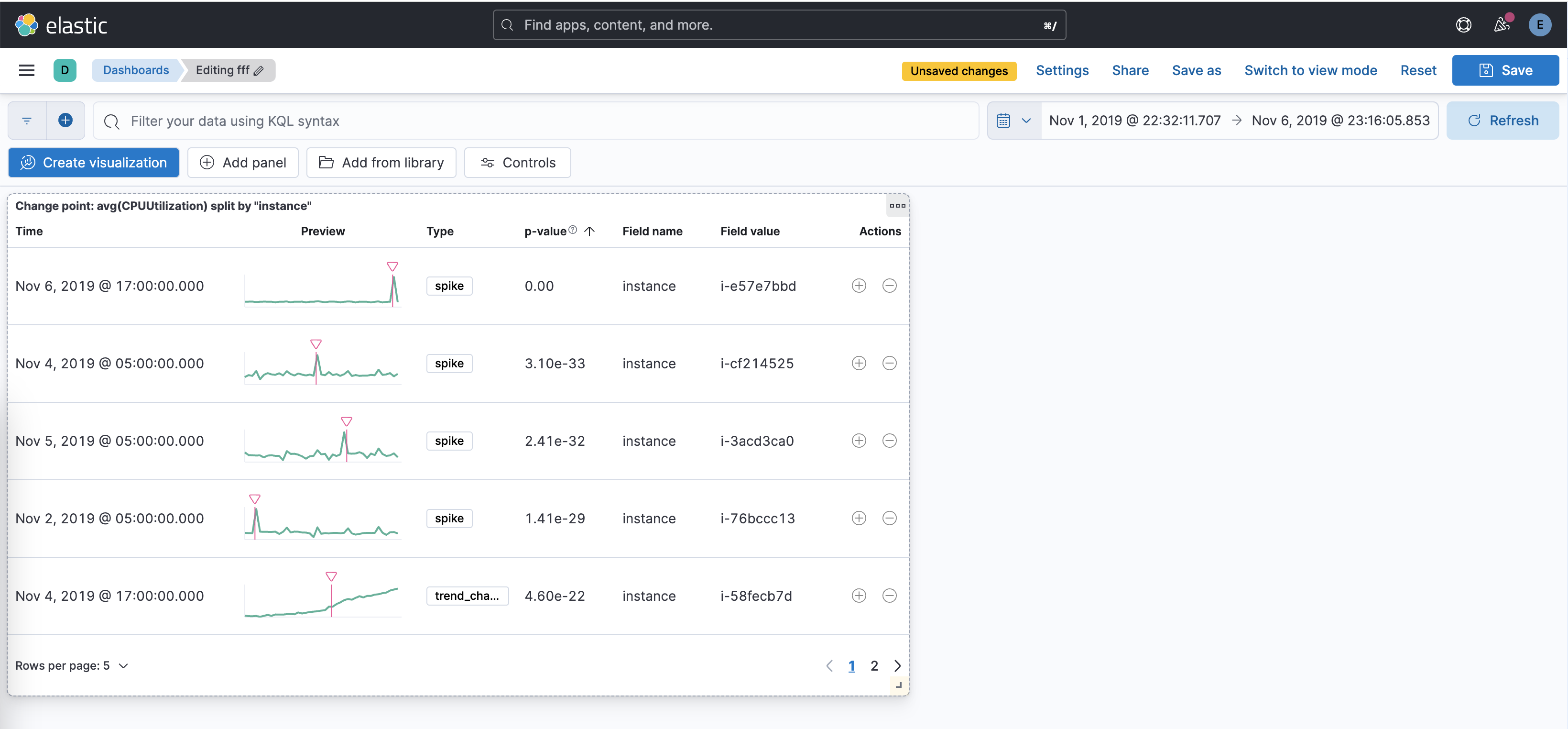The image size is (1568, 729).
Task: Open p-value help tooltip icon
Action: tap(572, 230)
